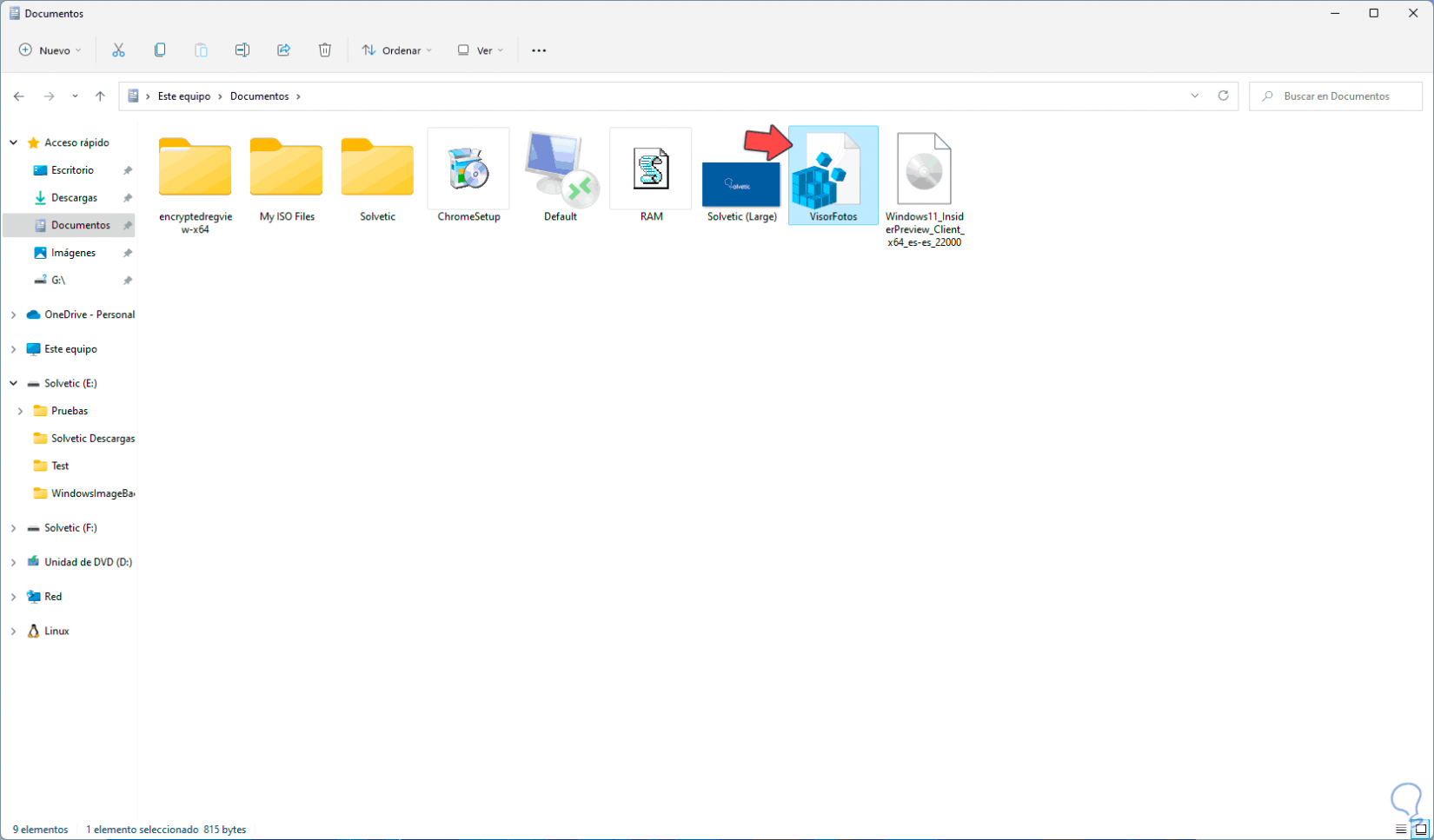Click the Copy icon in toolbar

tap(160, 50)
